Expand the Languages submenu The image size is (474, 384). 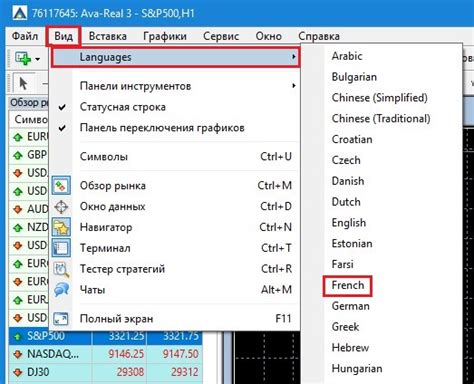(x=175, y=57)
